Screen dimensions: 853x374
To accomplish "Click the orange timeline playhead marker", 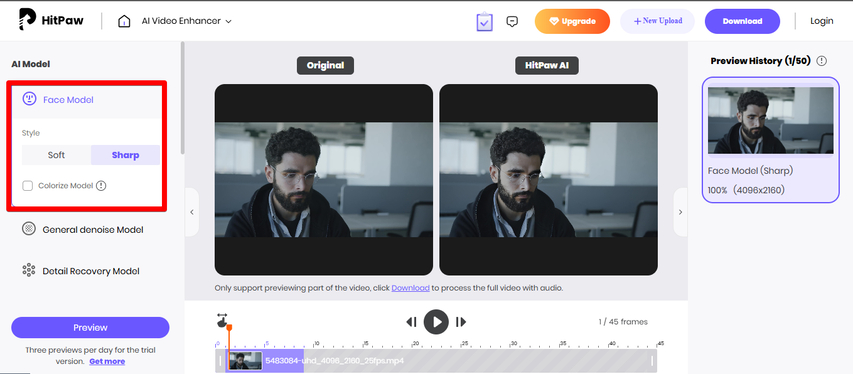I will click(x=229, y=327).
